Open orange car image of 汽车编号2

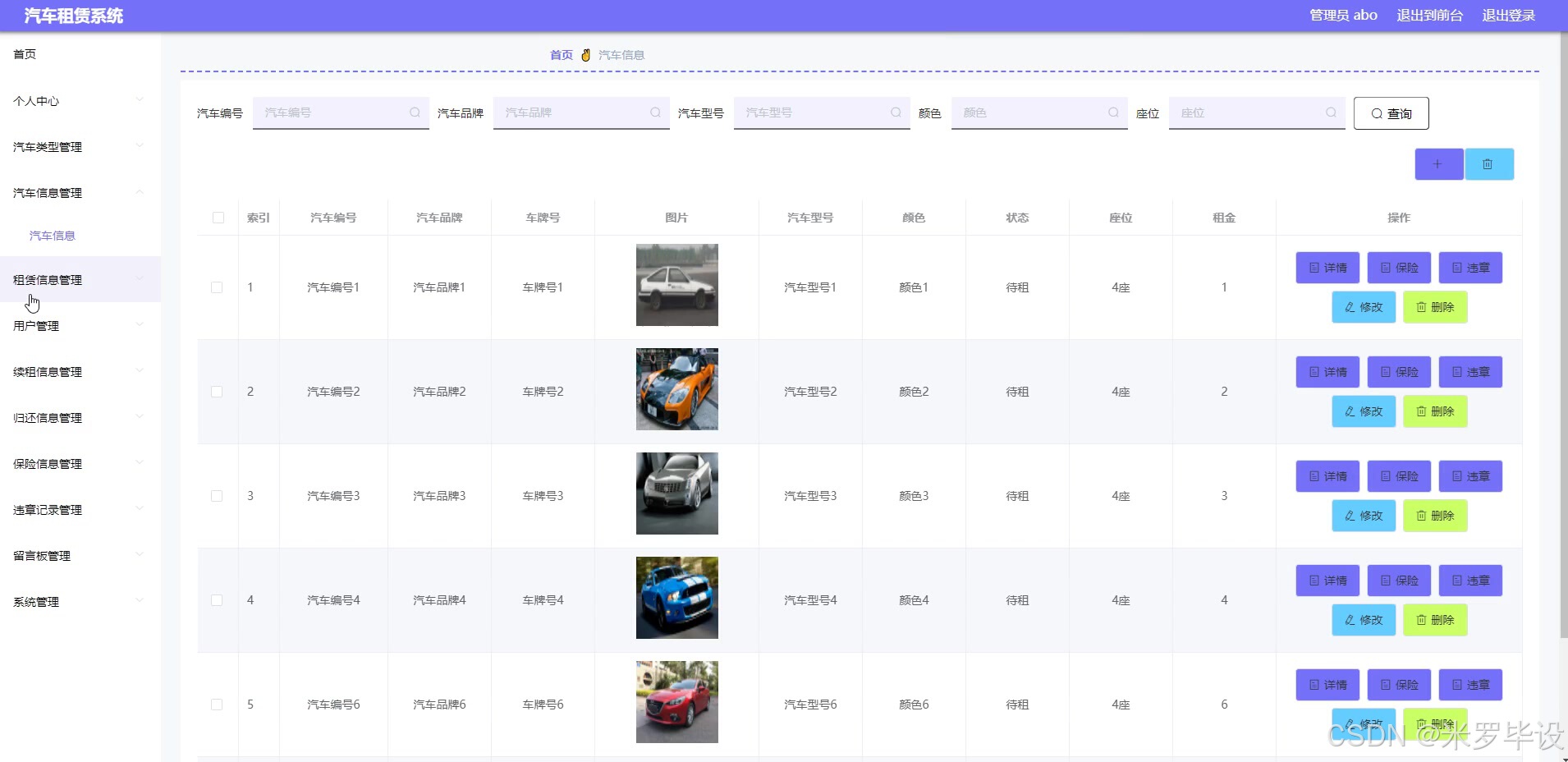point(677,389)
